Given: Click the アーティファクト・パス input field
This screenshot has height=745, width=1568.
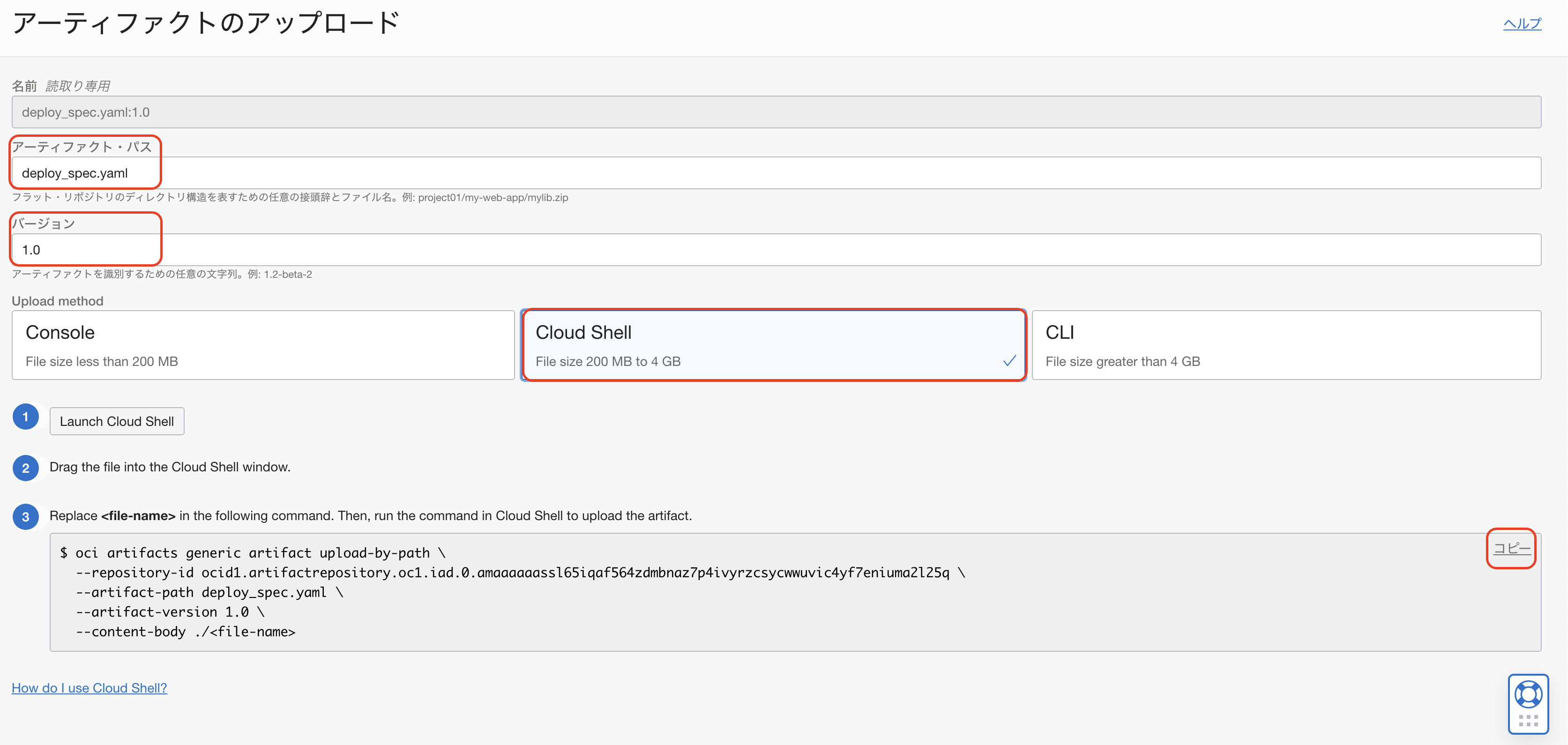Looking at the screenshot, I should pos(776,173).
